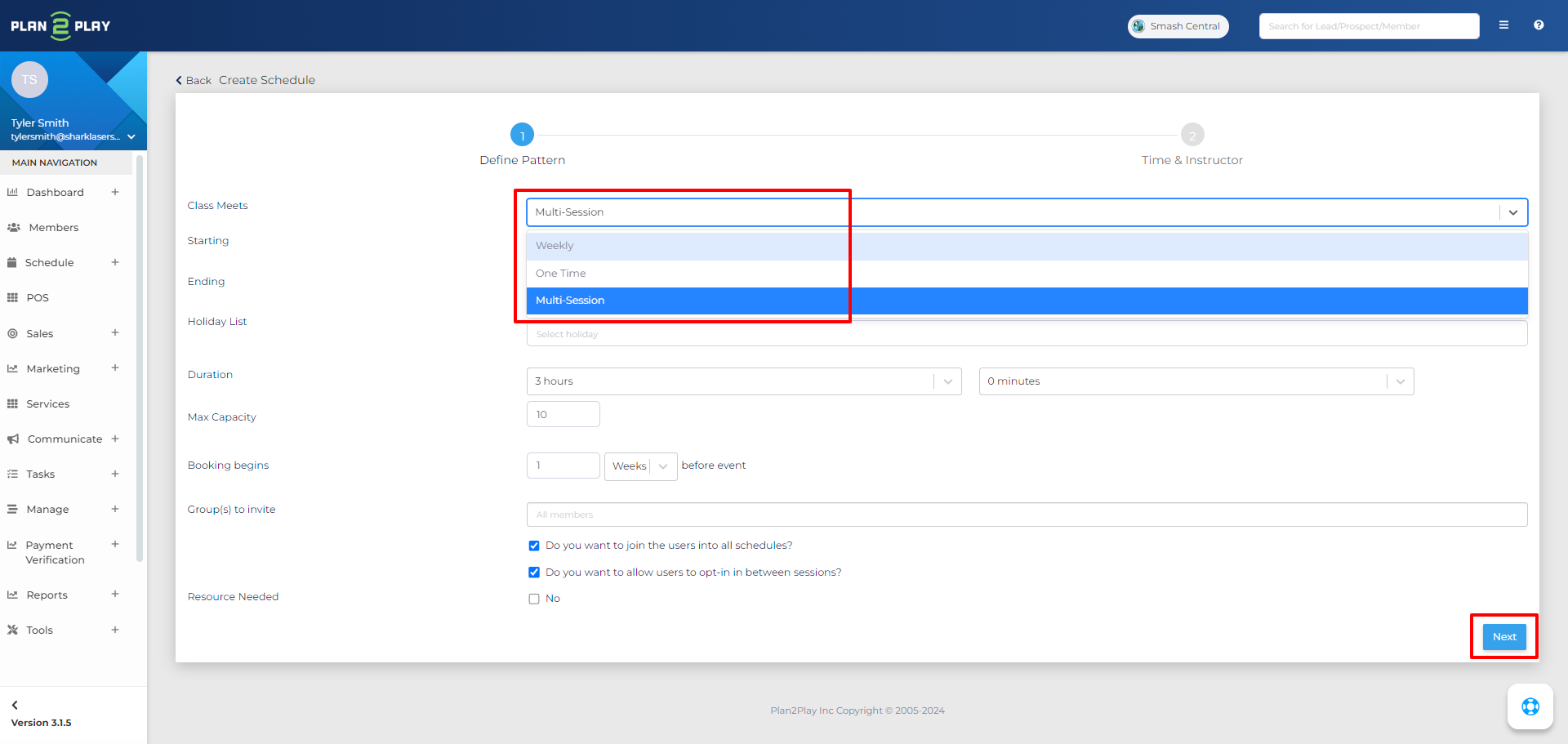Expand the Communicate submenu plus
Image resolution: width=1568 pixels, height=744 pixels.
click(115, 439)
